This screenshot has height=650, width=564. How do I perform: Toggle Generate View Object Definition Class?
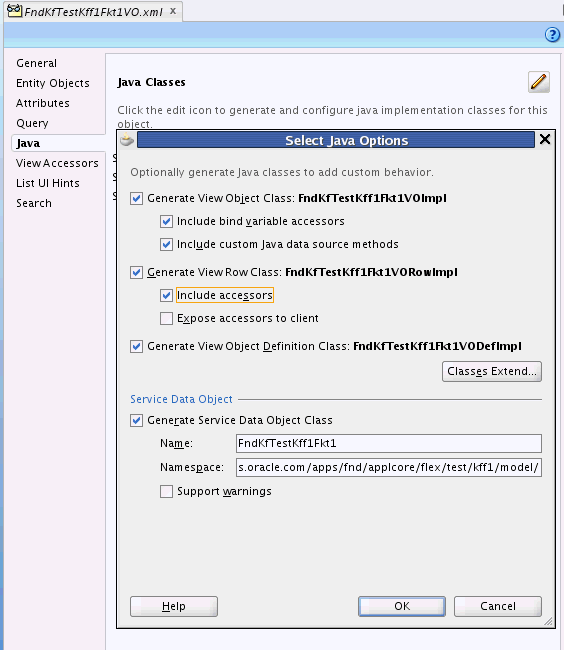(136, 346)
